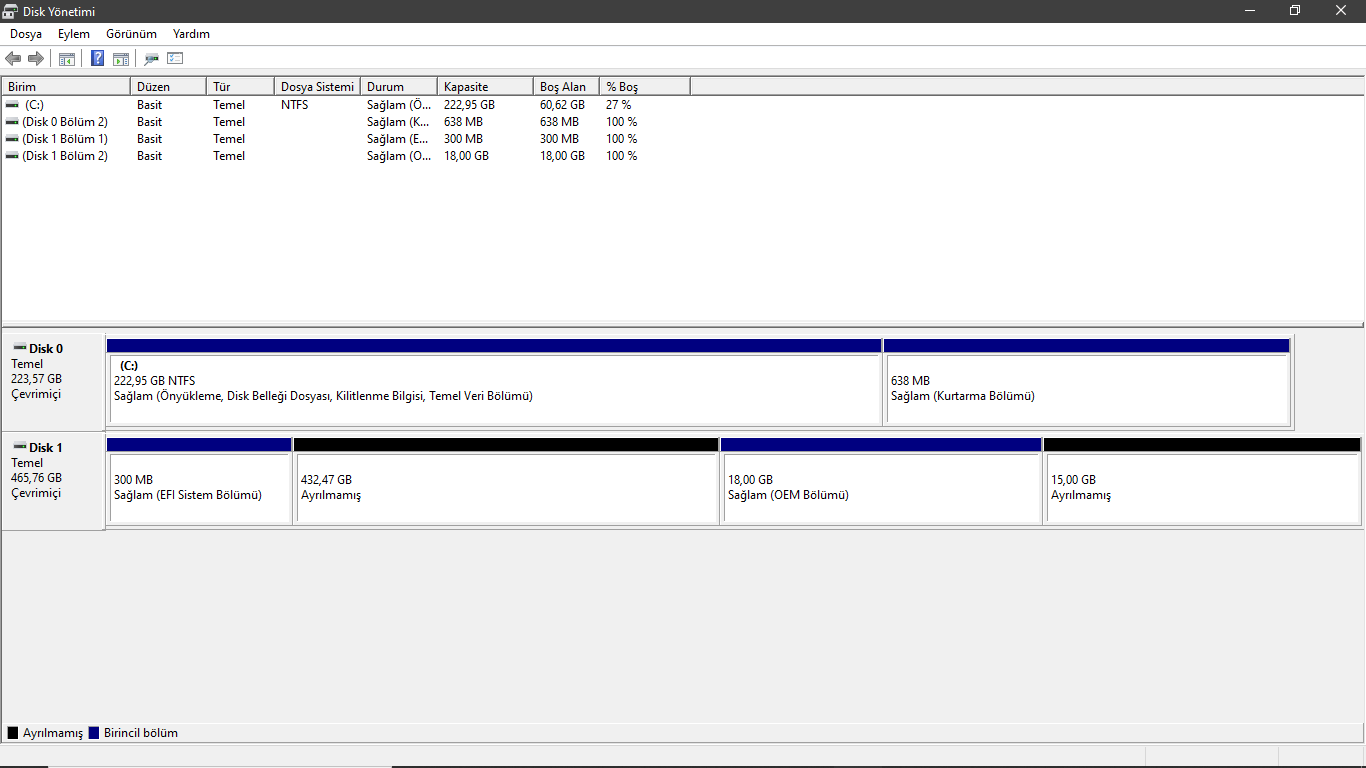Minimize the Disk Yönetimi window
Screen dimensions: 1366x768
[1249, 10]
